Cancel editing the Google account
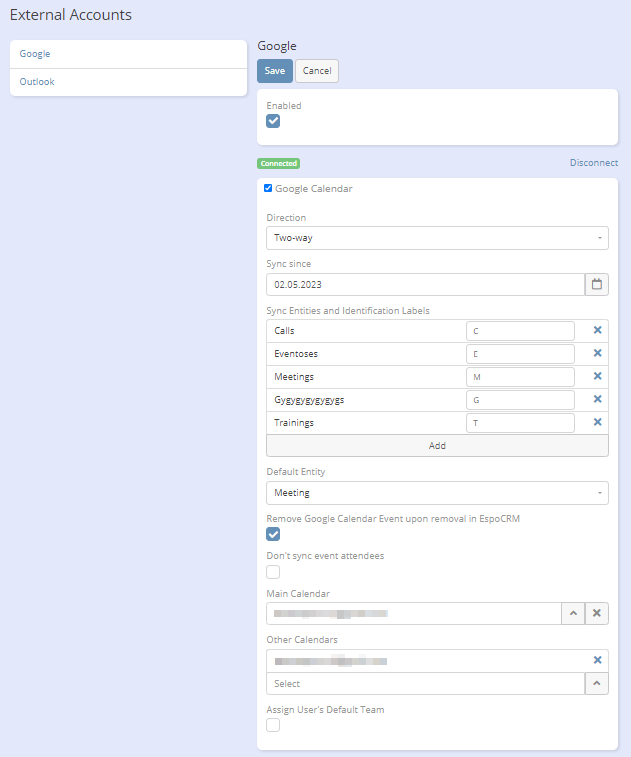Image resolution: width=631 pixels, height=757 pixels. (317, 71)
